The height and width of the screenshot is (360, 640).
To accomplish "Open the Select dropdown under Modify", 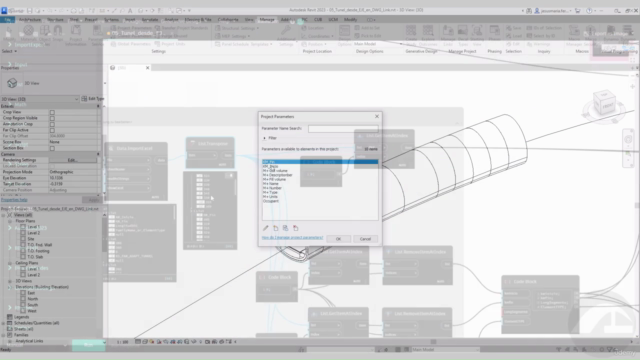I will tap(9, 51).
